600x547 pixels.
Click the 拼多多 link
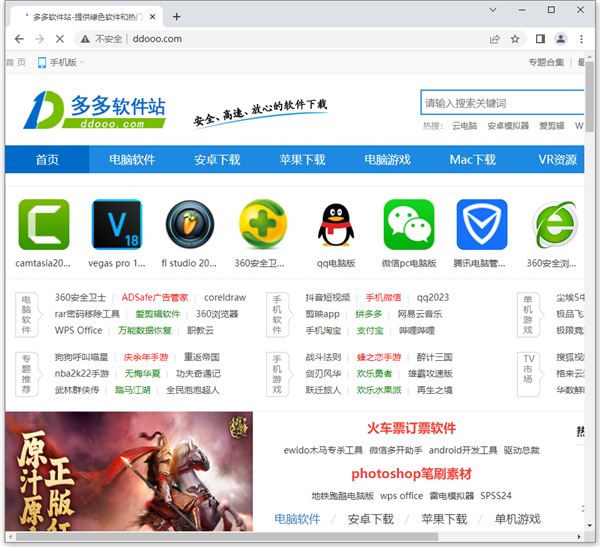[x=368, y=314]
